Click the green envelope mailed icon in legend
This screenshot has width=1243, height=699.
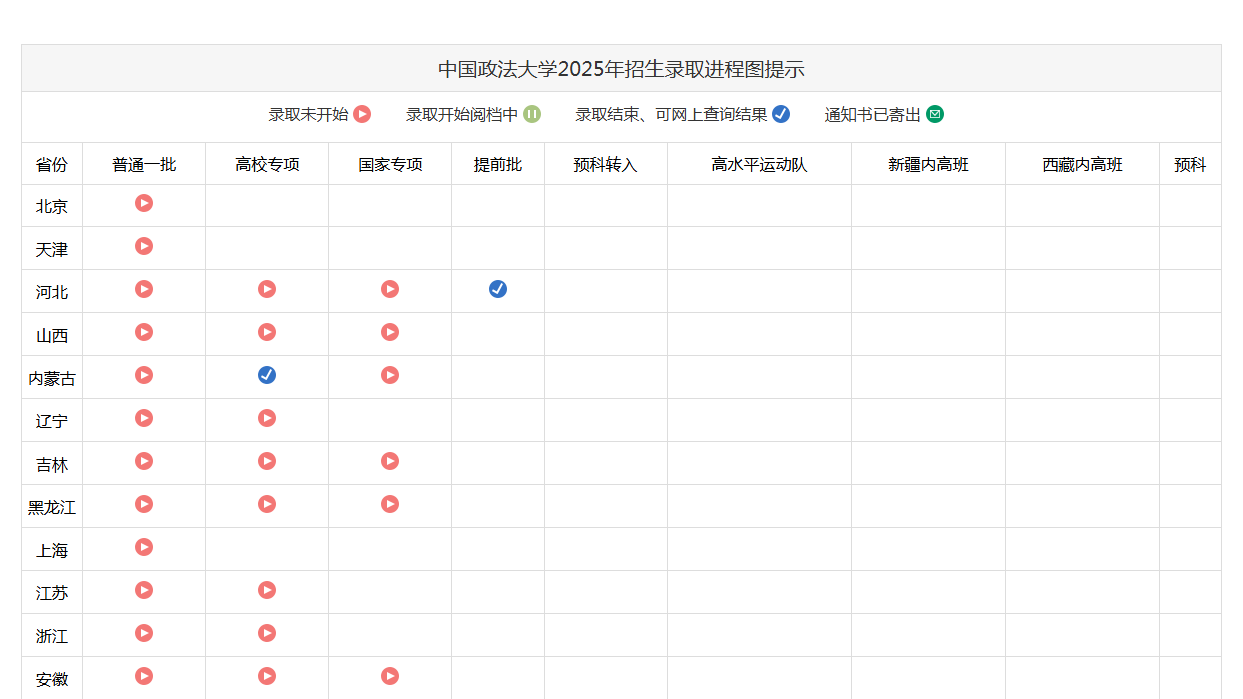tap(935, 114)
